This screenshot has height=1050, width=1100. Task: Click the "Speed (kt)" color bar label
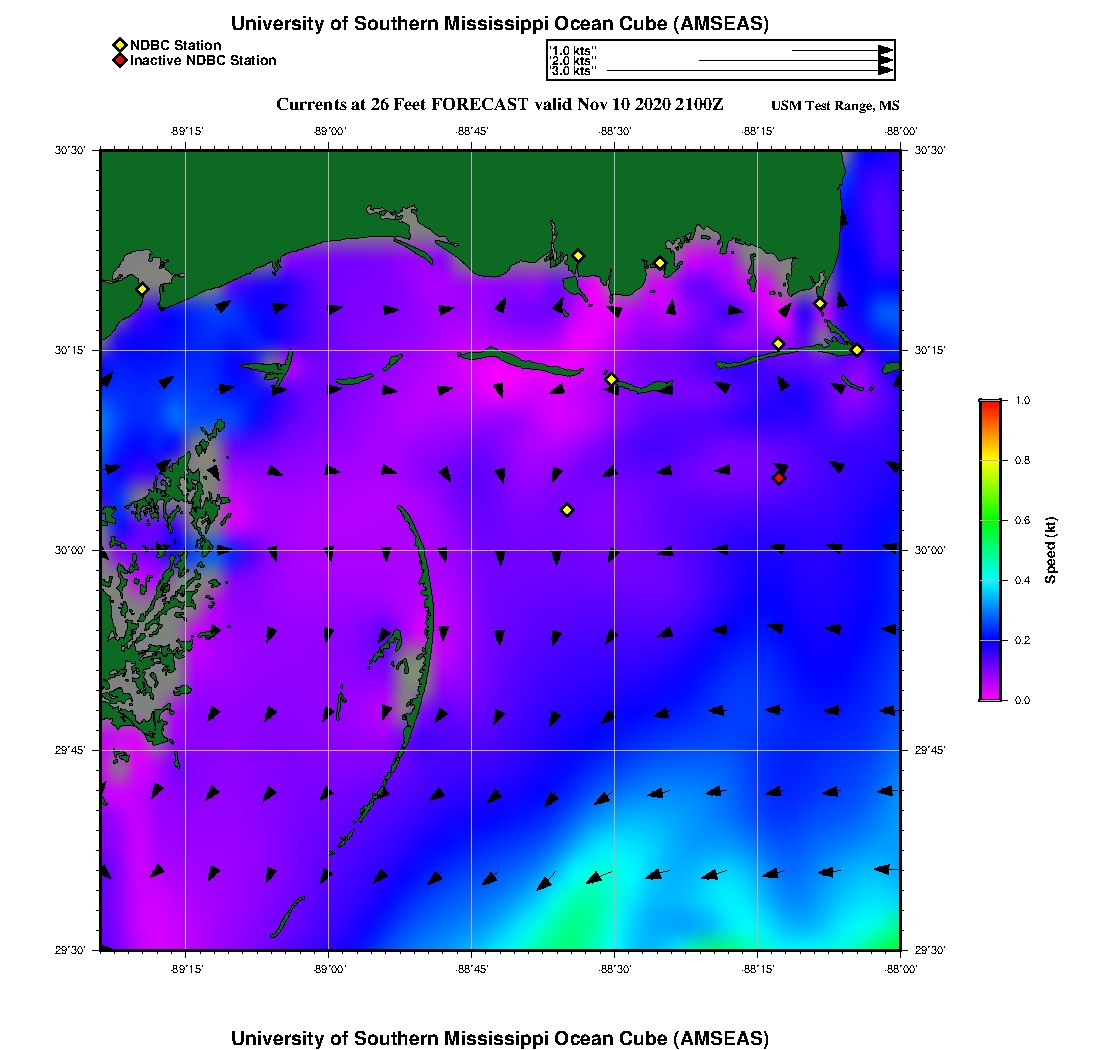coord(1050,550)
